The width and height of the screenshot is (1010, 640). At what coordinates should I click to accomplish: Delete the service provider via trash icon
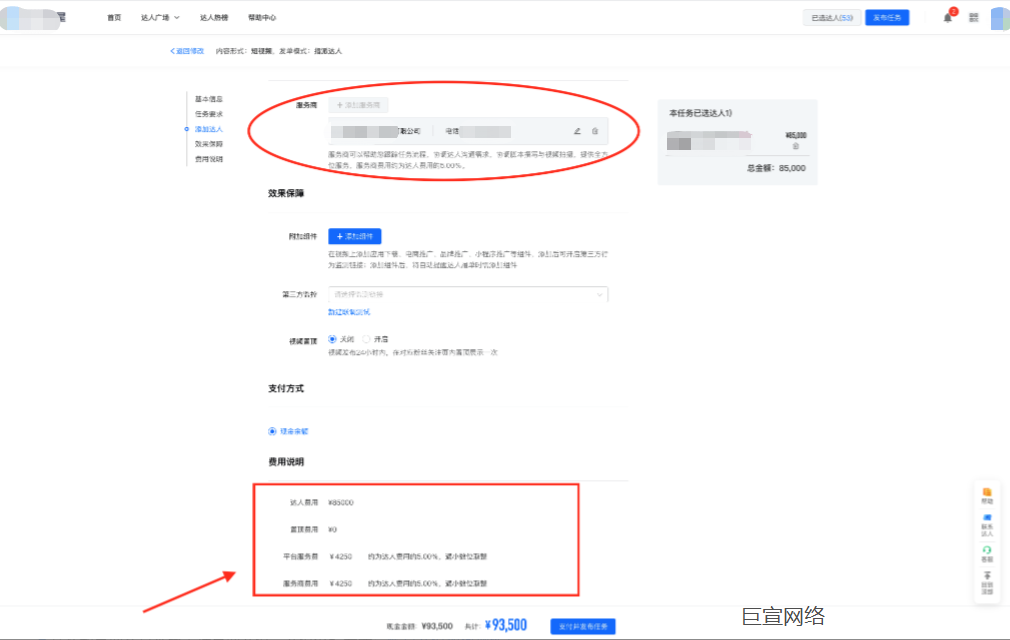[x=595, y=131]
